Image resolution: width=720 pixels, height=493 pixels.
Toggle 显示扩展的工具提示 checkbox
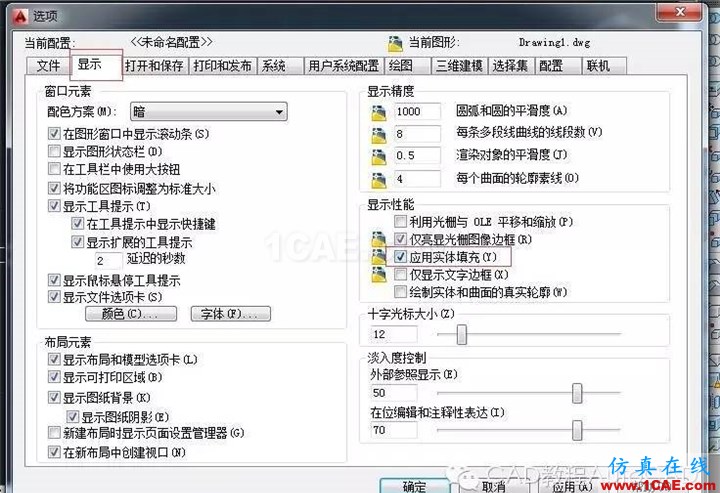[78, 242]
